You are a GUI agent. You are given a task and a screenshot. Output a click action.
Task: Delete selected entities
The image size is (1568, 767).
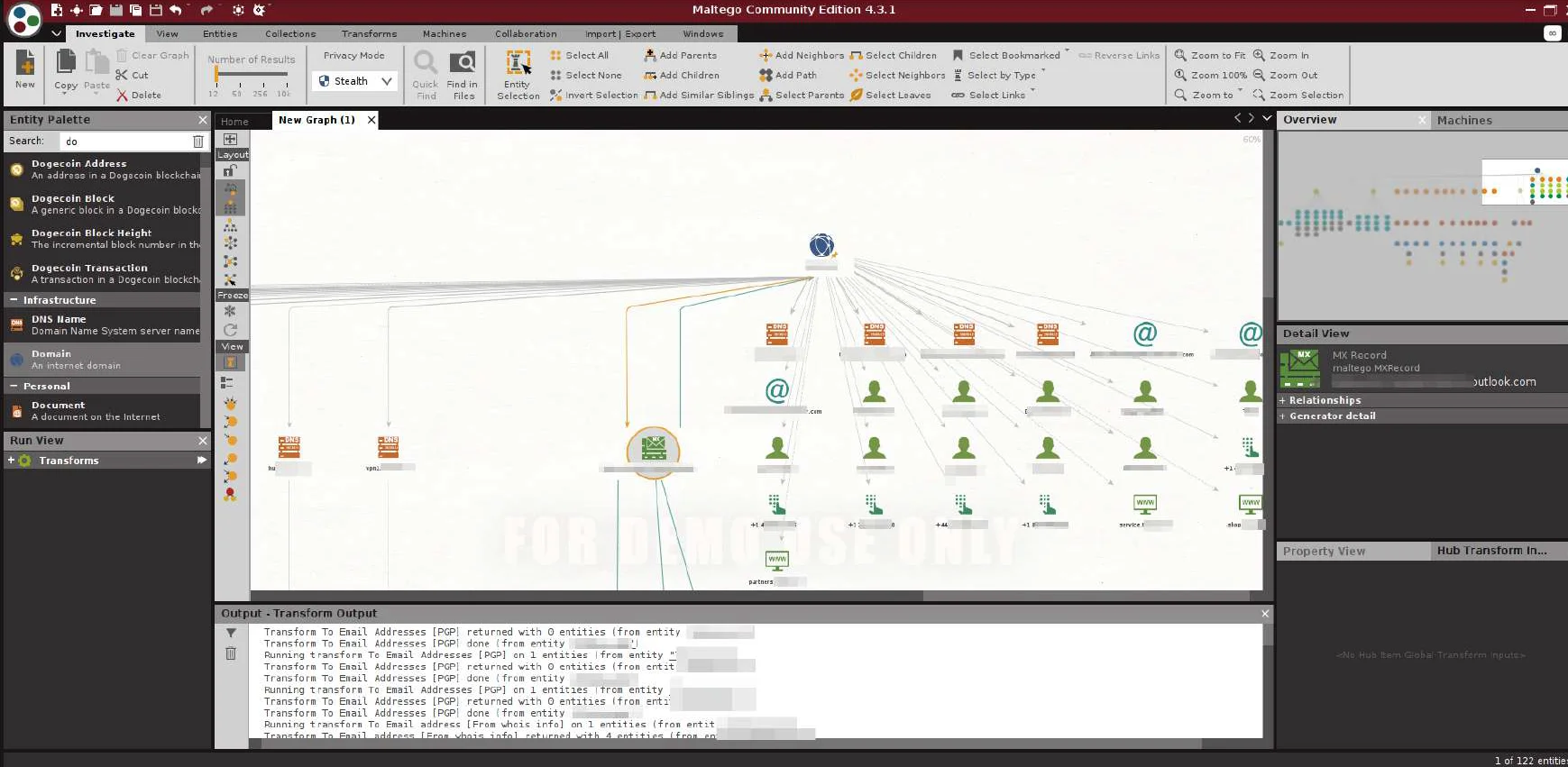point(138,95)
